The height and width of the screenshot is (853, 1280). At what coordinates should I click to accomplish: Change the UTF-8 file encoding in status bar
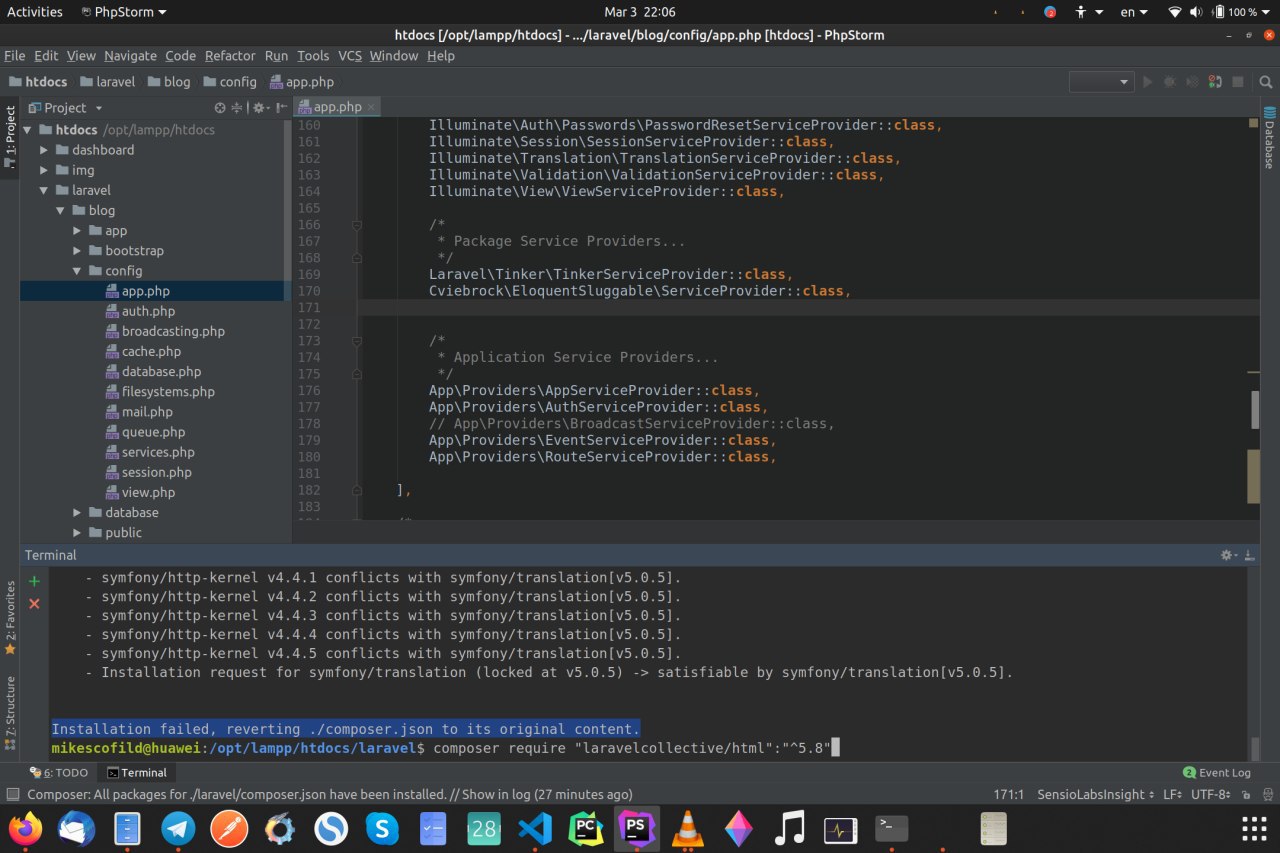point(1213,795)
